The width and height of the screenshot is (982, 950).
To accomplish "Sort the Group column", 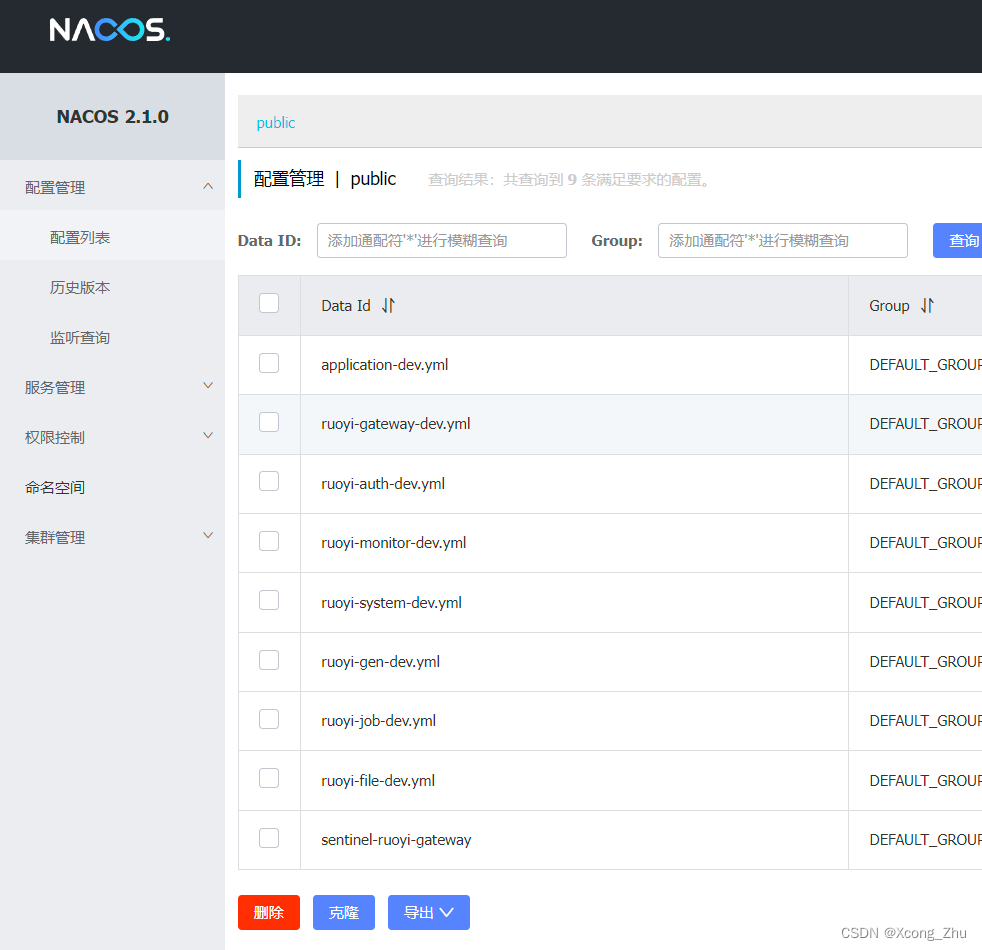I will point(929,305).
